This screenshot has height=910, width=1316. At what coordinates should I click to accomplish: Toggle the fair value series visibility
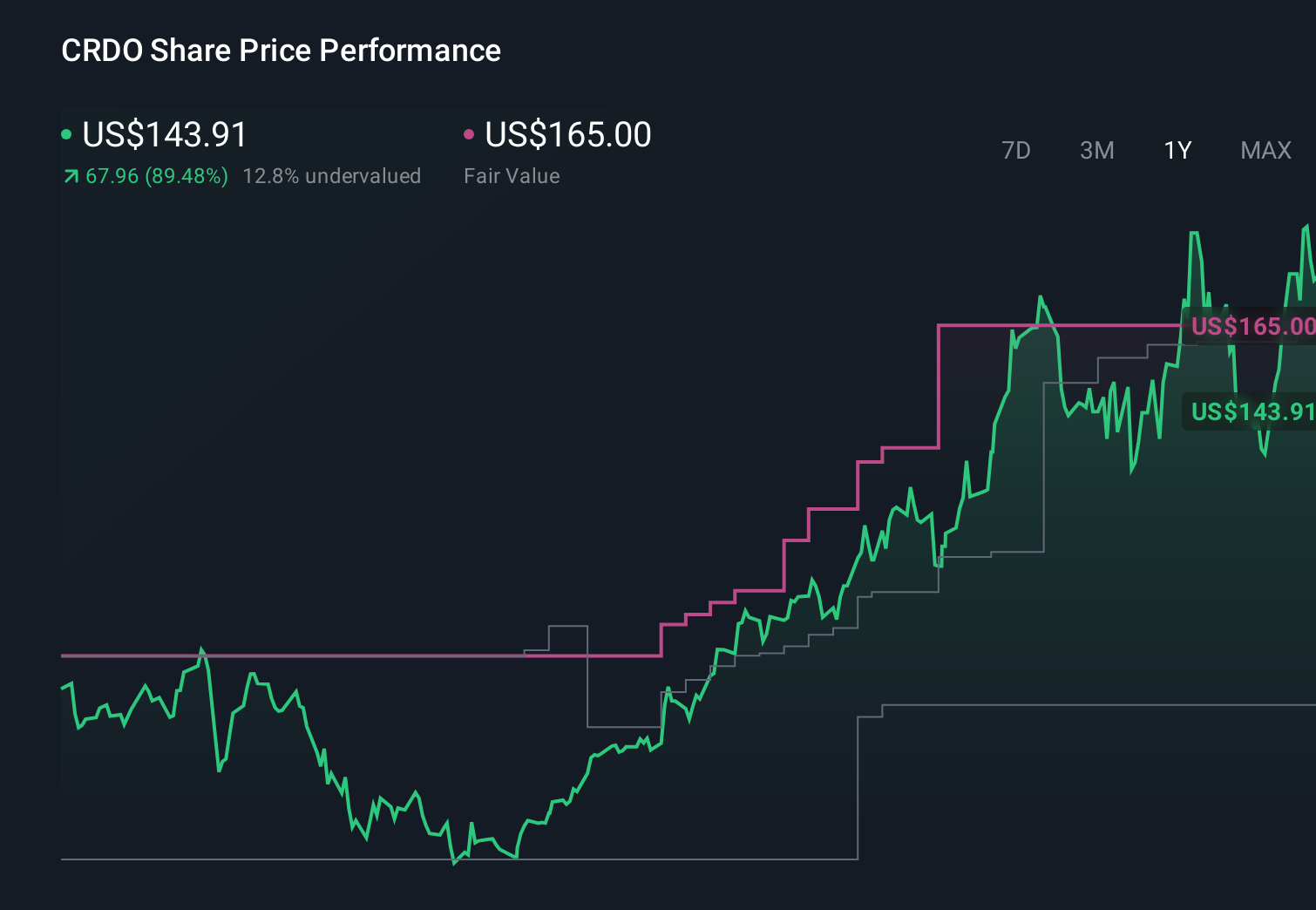click(566, 134)
